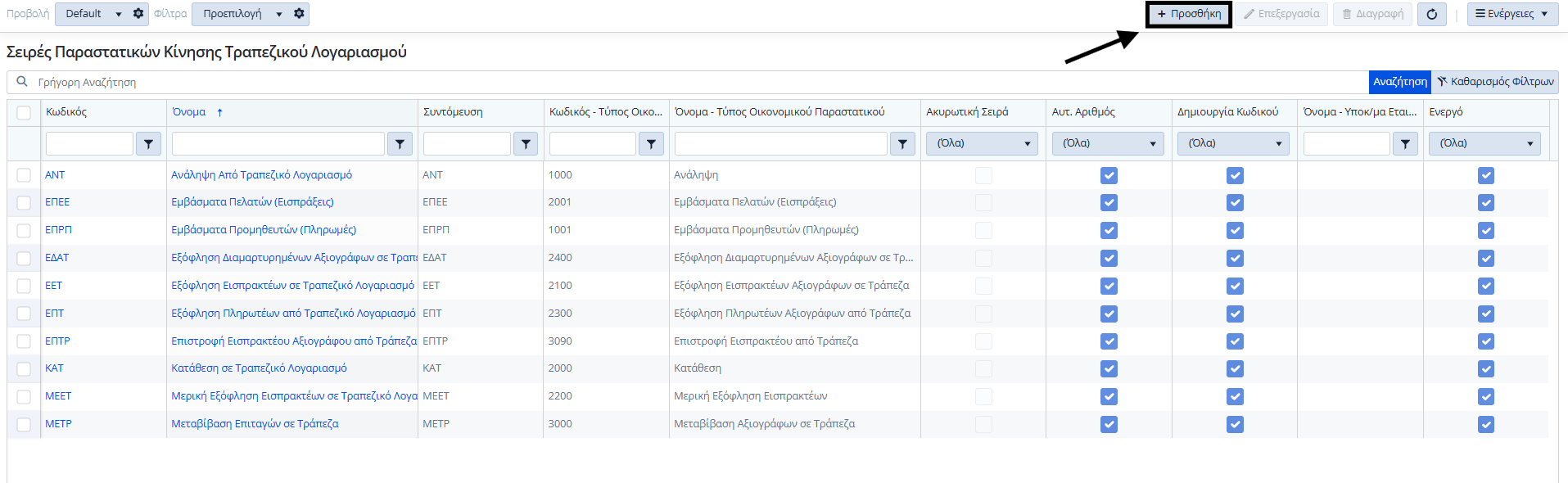Sort by Αυτ. Αριθμός column header
1568x483 pixels.
tap(1083, 112)
